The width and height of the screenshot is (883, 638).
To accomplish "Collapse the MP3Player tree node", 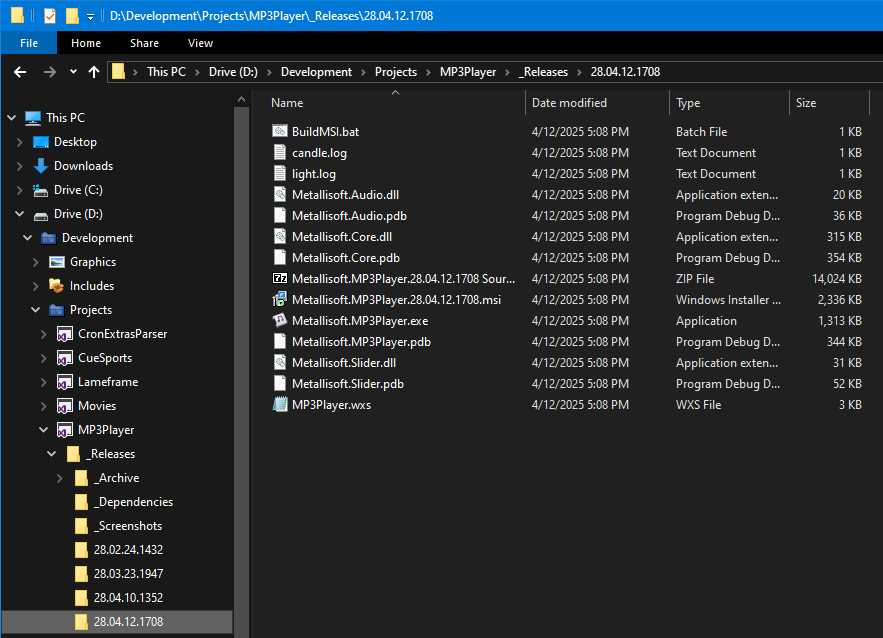I will pyautogui.click(x=43, y=430).
